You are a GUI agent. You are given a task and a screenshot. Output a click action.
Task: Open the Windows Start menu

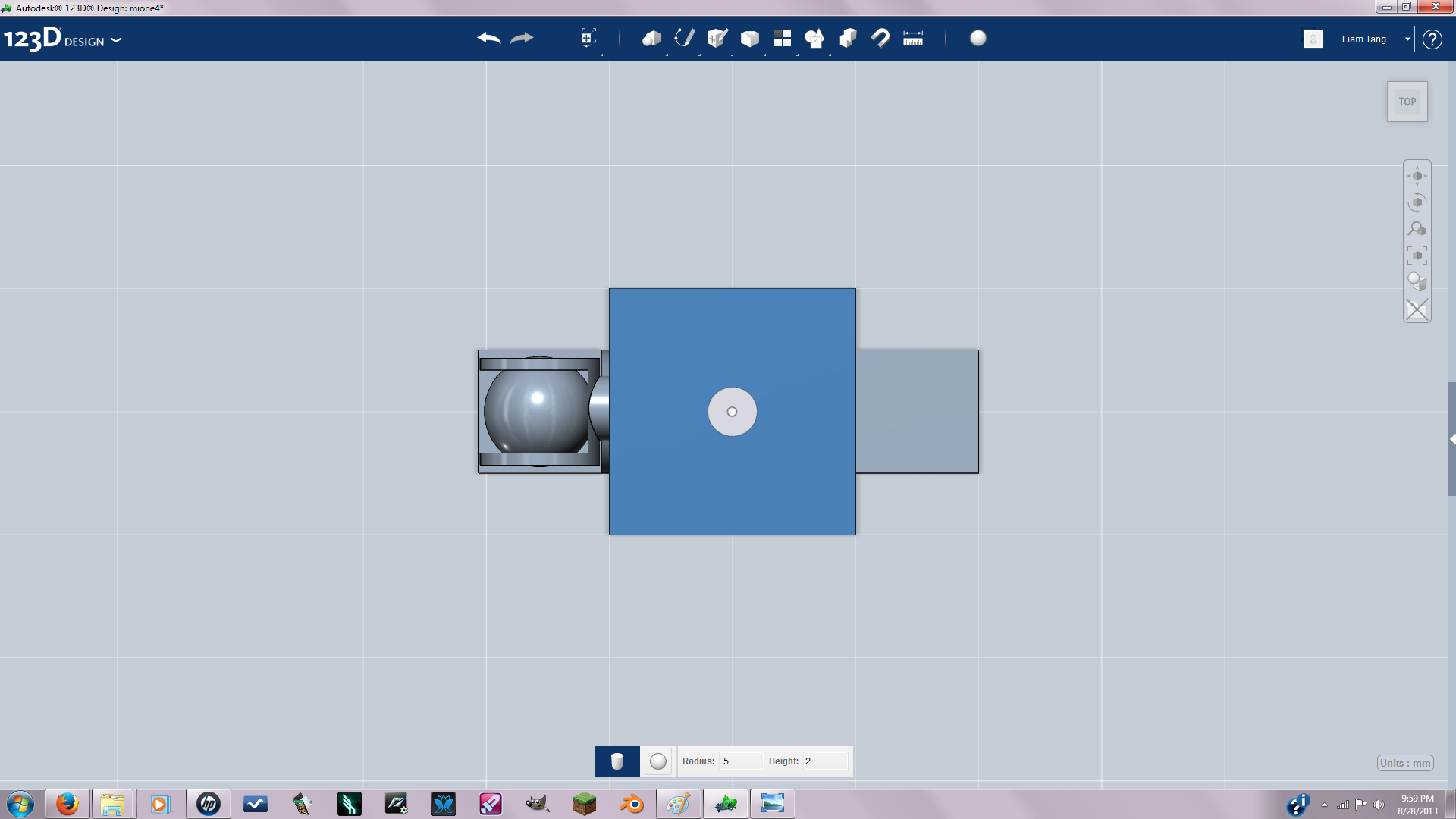tap(20, 804)
